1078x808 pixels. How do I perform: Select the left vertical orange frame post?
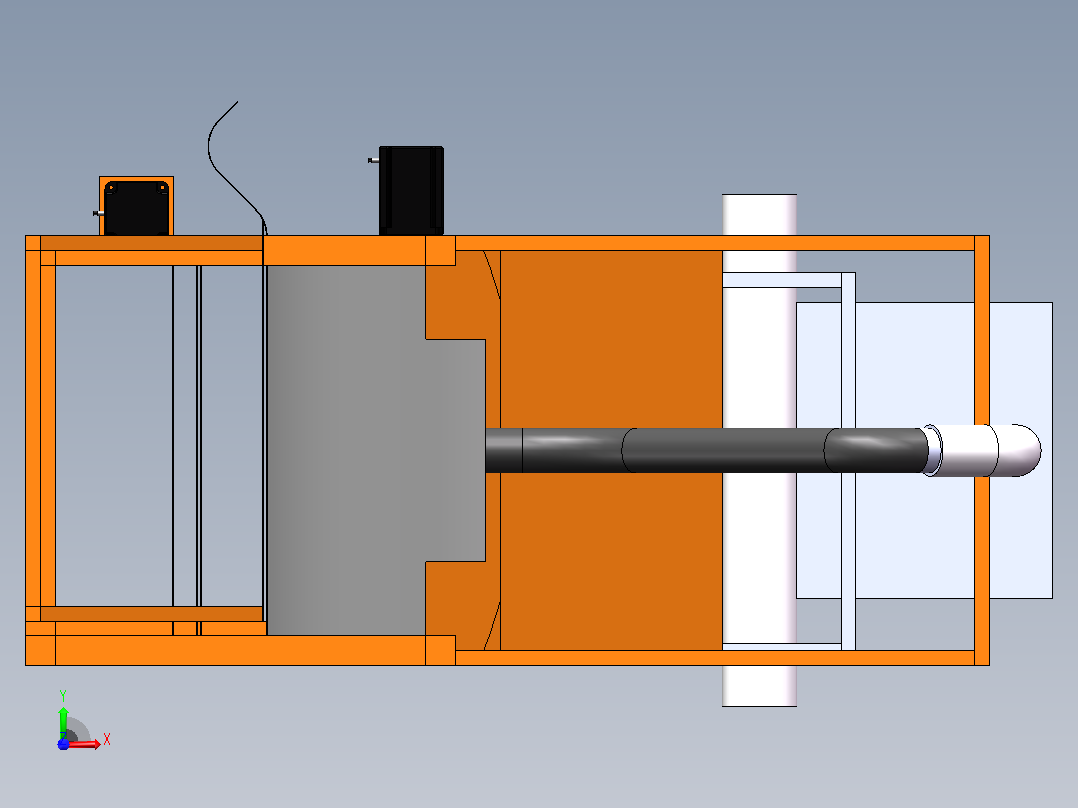(33, 450)
